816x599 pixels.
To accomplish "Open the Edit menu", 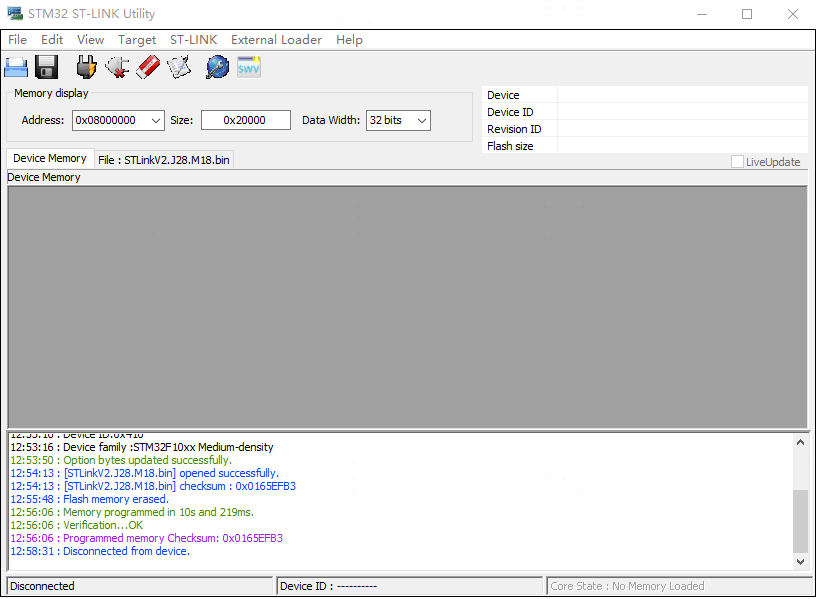I will coord(52,40).
